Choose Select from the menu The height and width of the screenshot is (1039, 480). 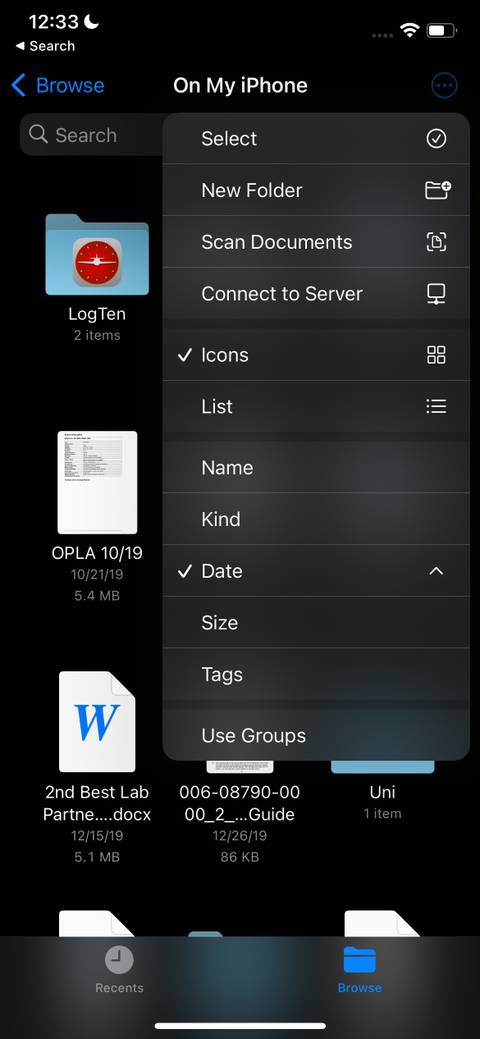click(316, 138)
